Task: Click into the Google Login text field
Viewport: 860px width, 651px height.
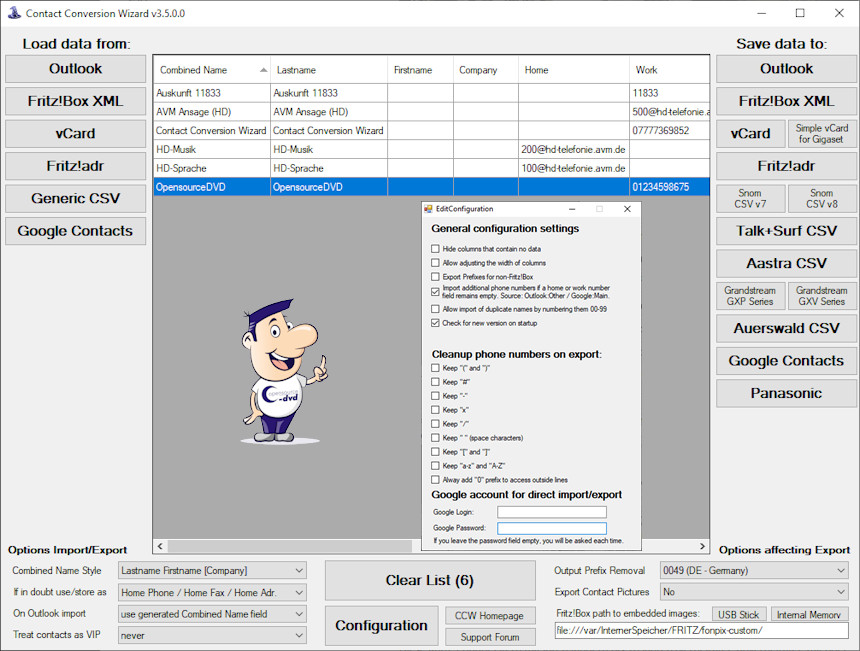Action: click(552, 512)
